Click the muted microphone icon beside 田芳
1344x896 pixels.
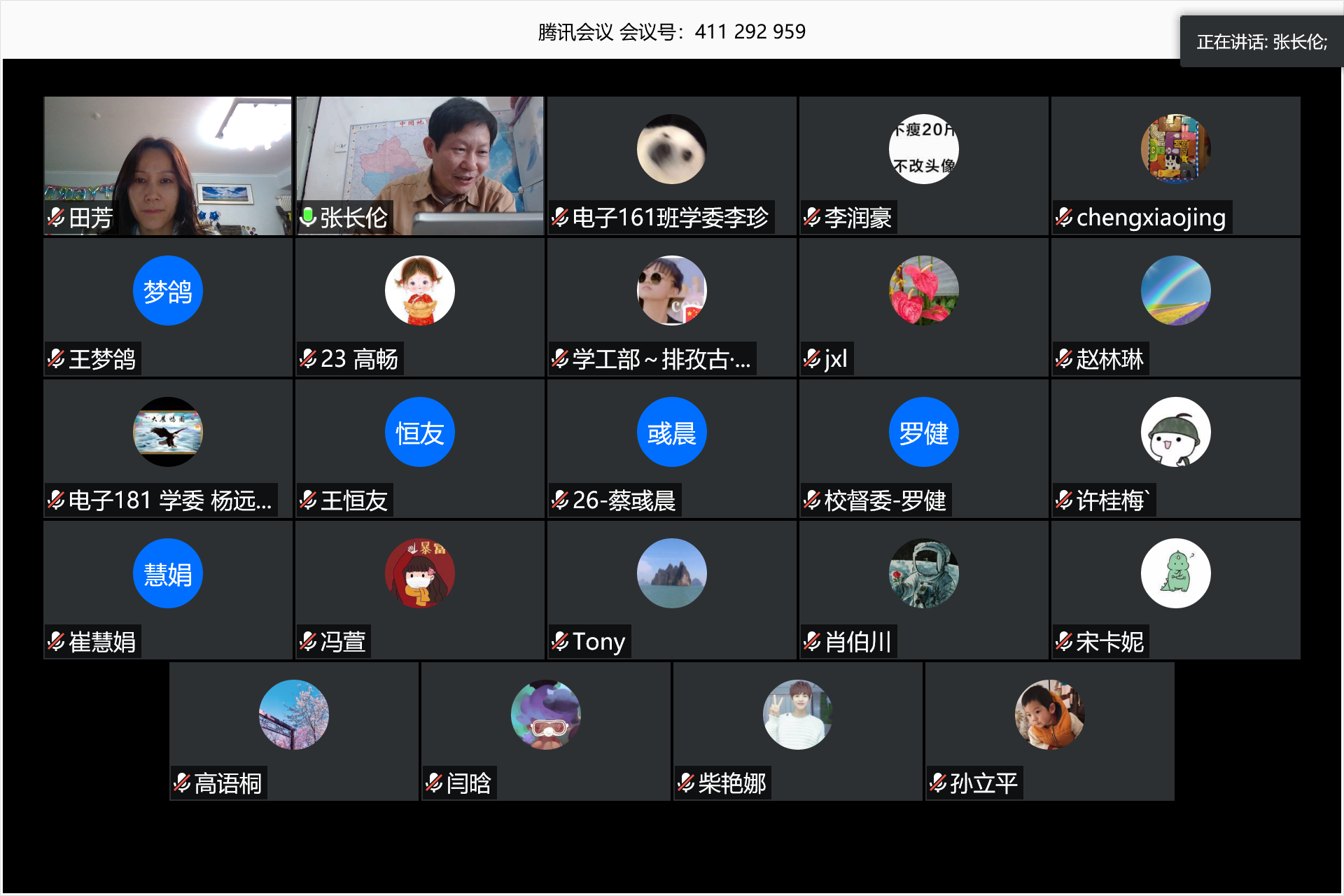click(56, 218)
